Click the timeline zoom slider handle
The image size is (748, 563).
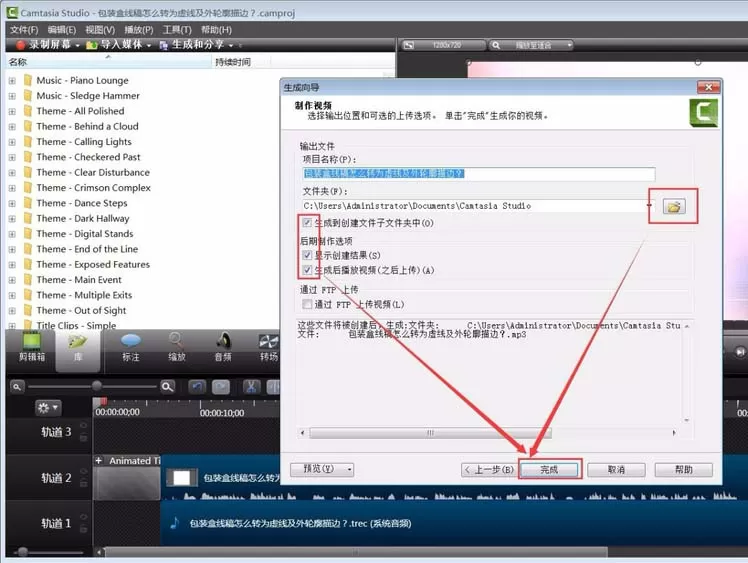pos(97,386)
